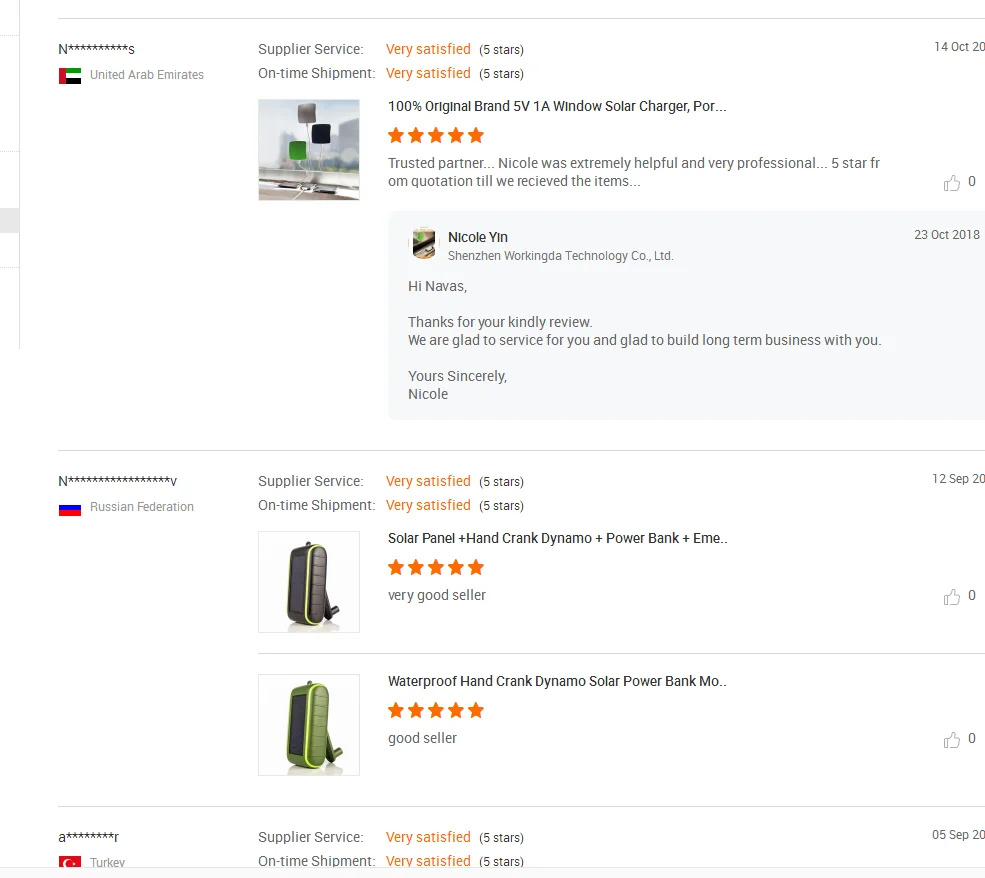985x878 pixels.
Task: Click star rating under Solar Panel Hand Crank
Action: pos(435,568)
